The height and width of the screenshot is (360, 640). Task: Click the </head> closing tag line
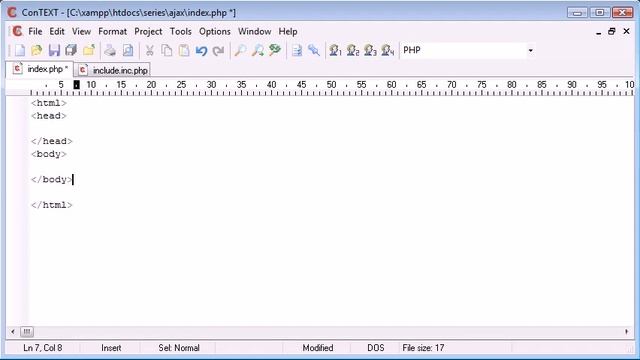click(x=52, y=141)
